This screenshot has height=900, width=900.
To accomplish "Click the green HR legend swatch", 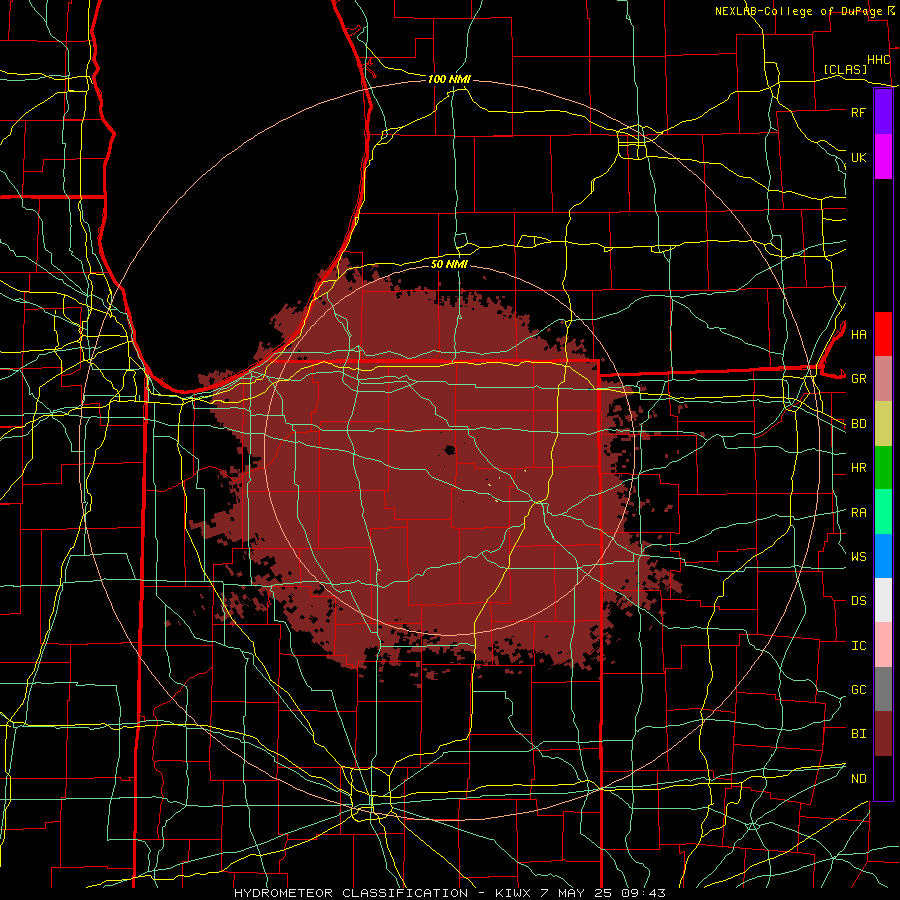I will click(883, 468).
